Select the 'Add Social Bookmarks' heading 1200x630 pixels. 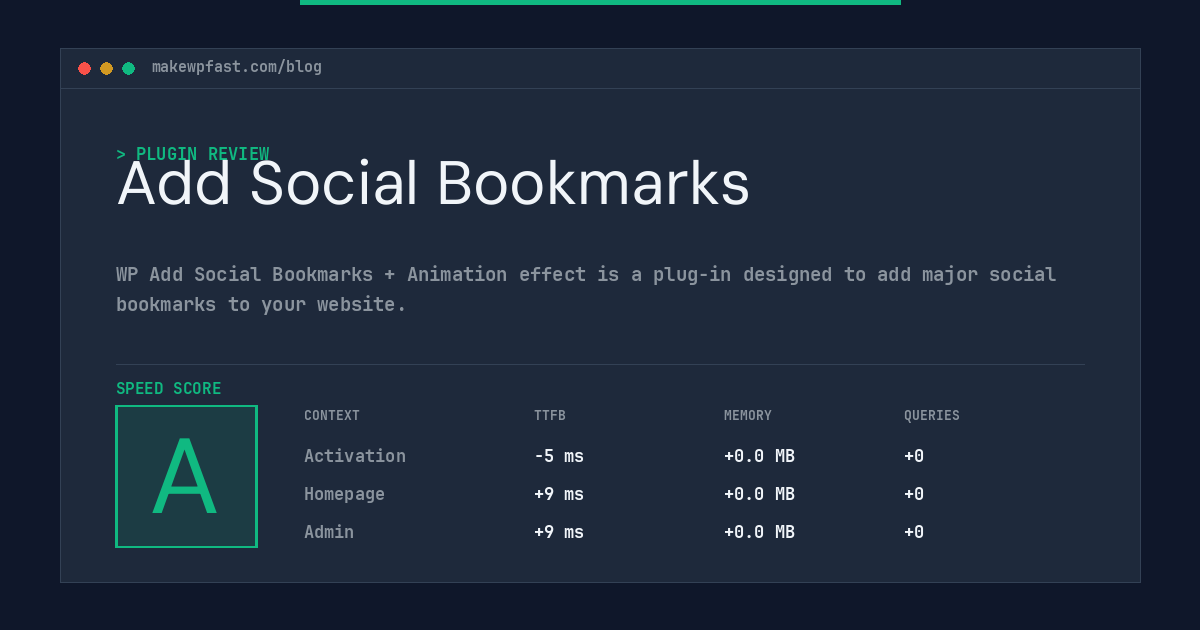(433, 185)
